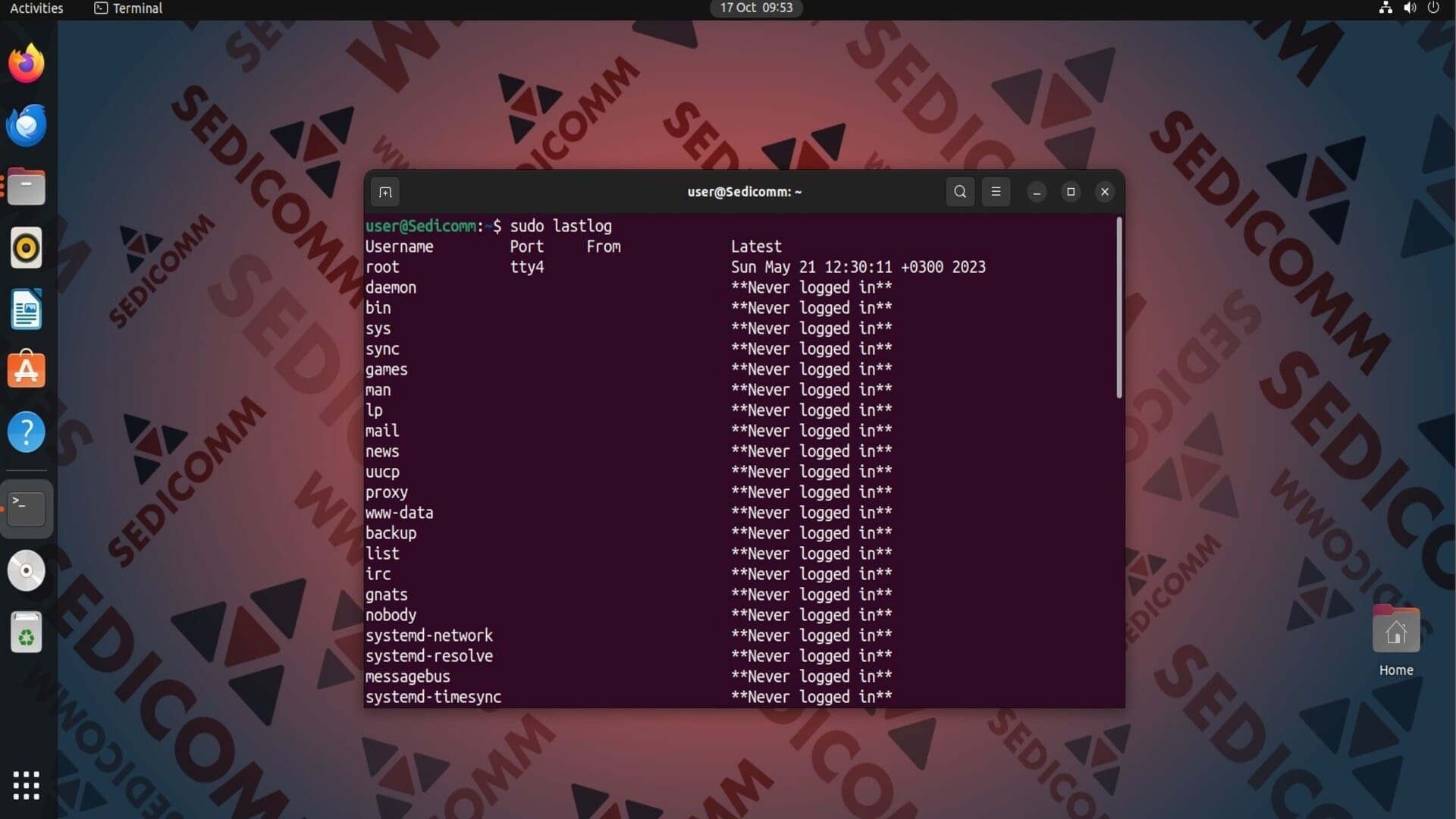Open the Files manager in dock

27,187
